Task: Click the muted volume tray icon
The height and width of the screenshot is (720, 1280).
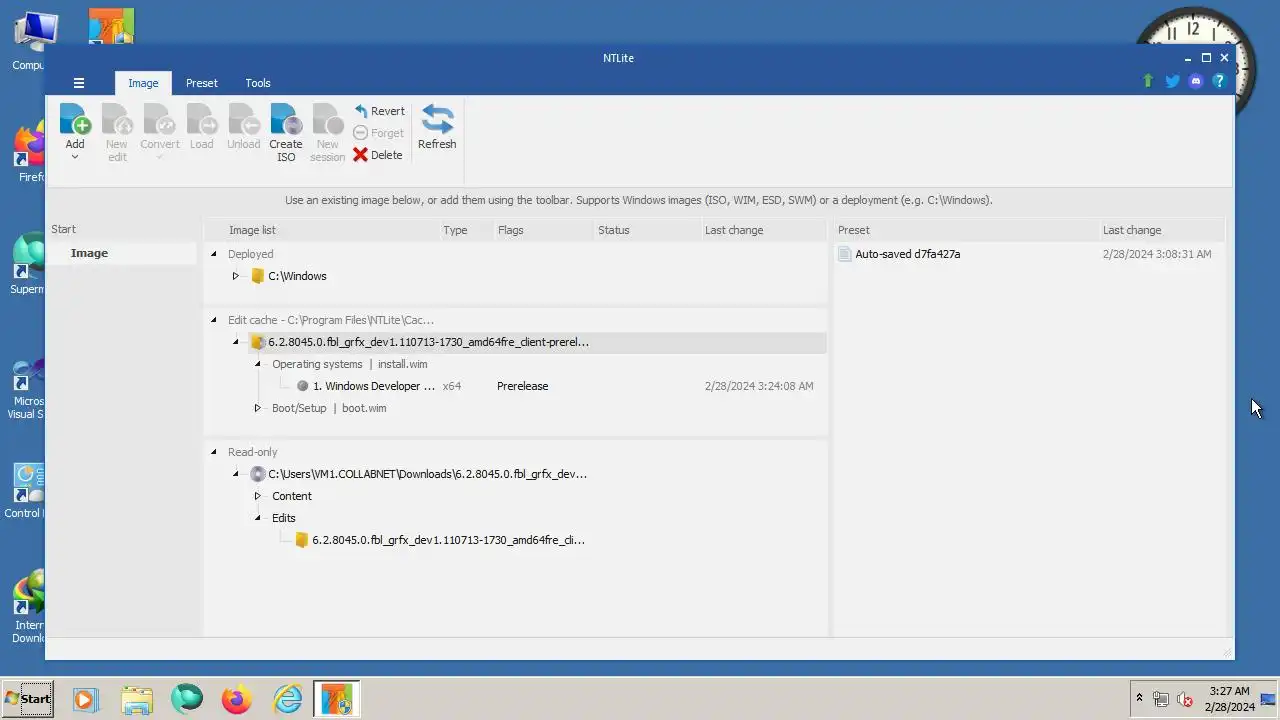Action: pos(1185,699)
